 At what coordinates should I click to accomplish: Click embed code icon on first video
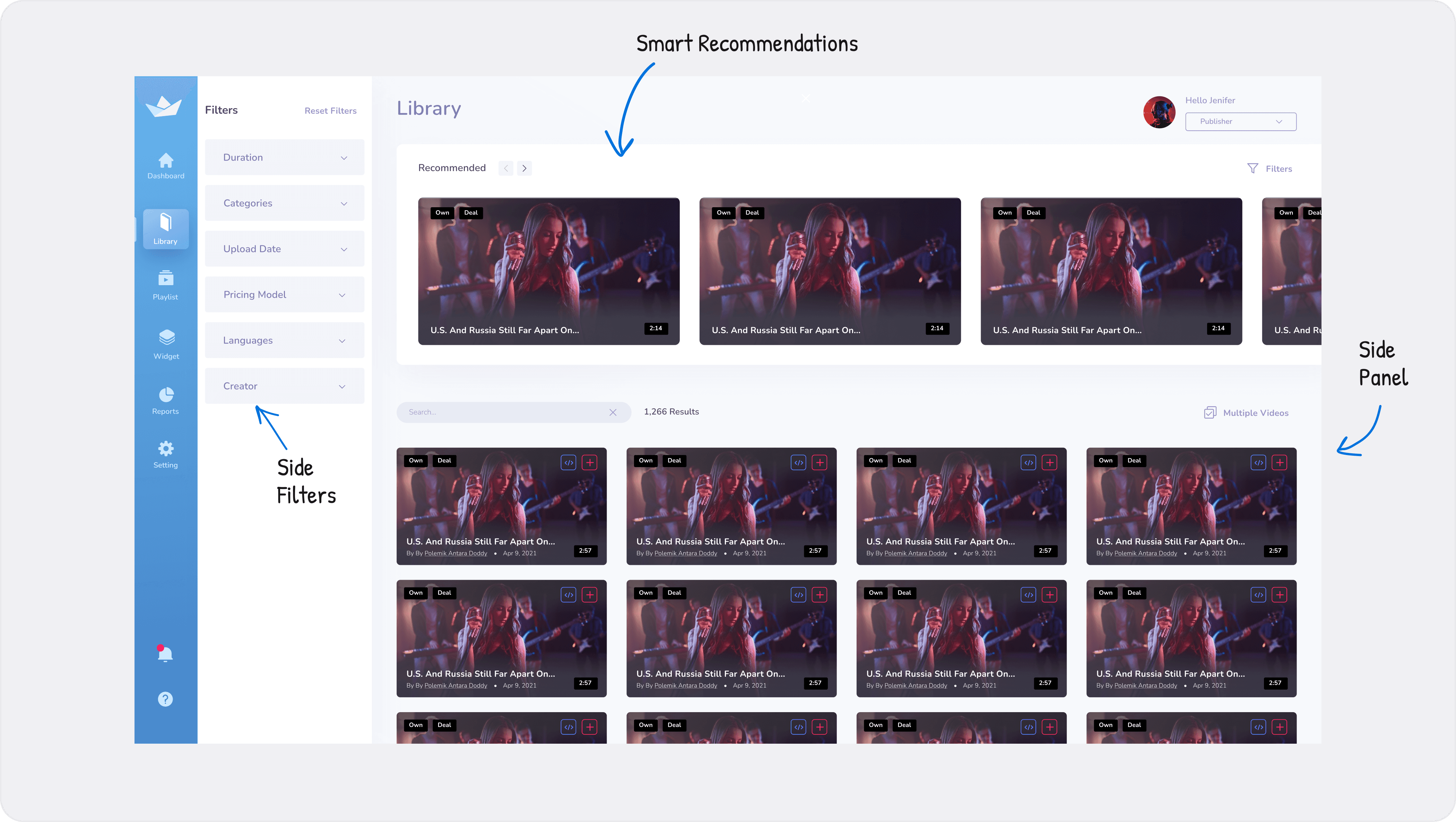[x=569, y=463]
